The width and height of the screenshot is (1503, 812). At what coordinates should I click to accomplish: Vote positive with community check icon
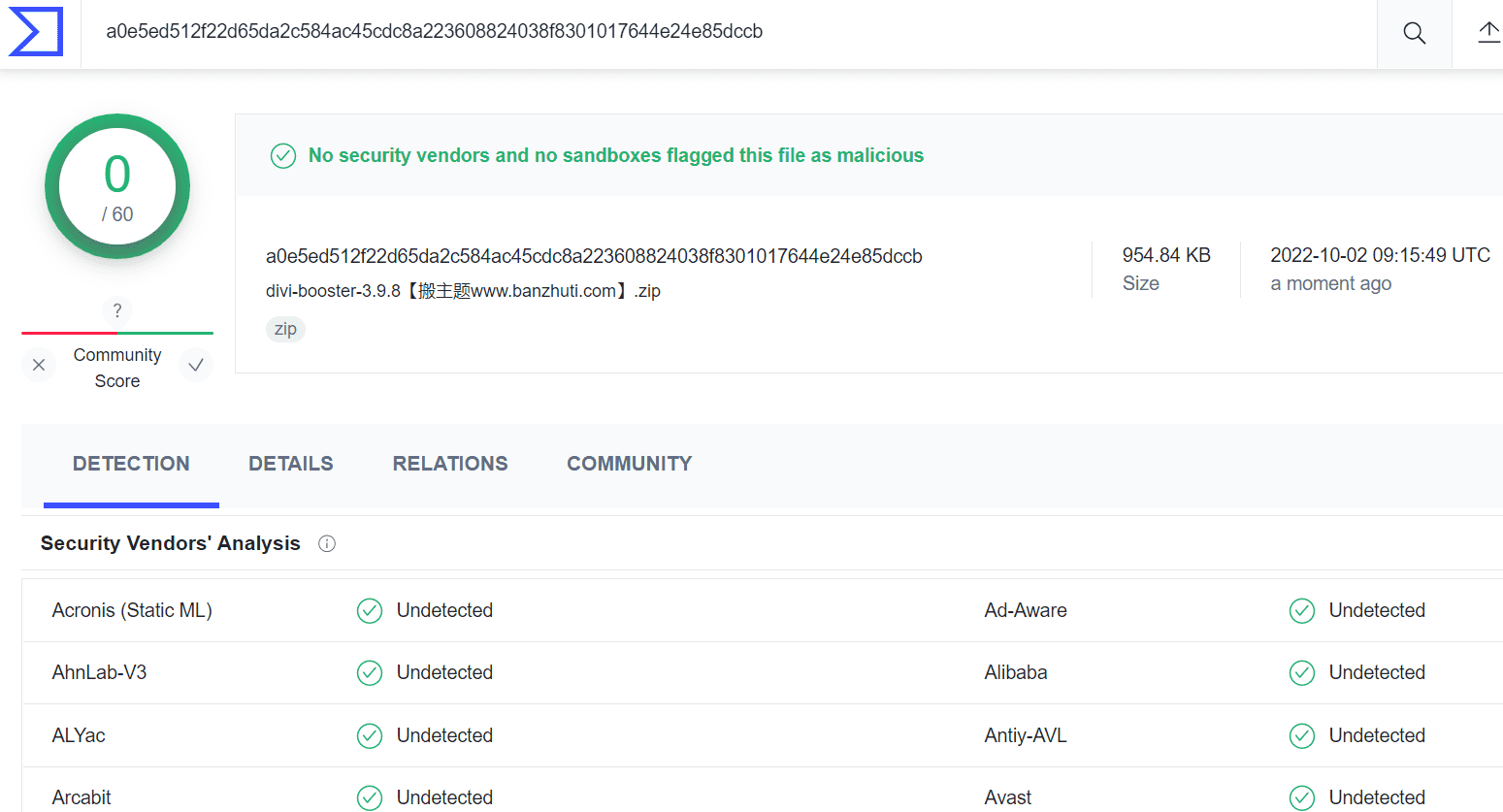pyautogui.click(x=196, y=365)
